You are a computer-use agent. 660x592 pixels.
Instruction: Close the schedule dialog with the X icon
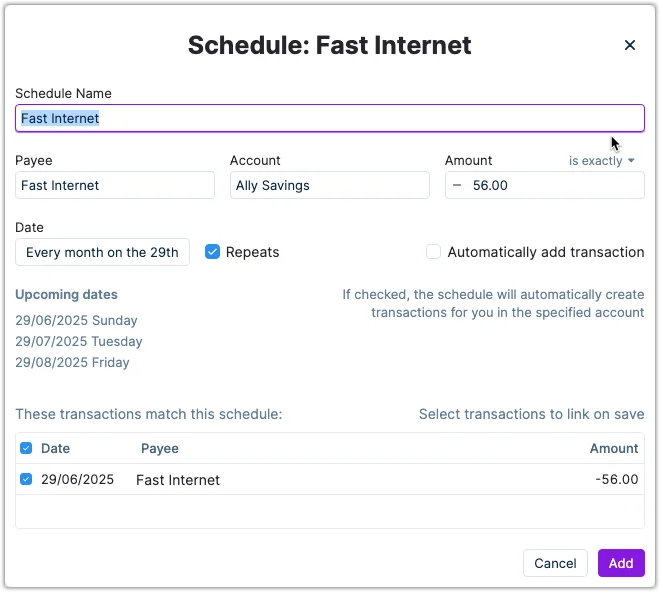[x=630, y=45]
